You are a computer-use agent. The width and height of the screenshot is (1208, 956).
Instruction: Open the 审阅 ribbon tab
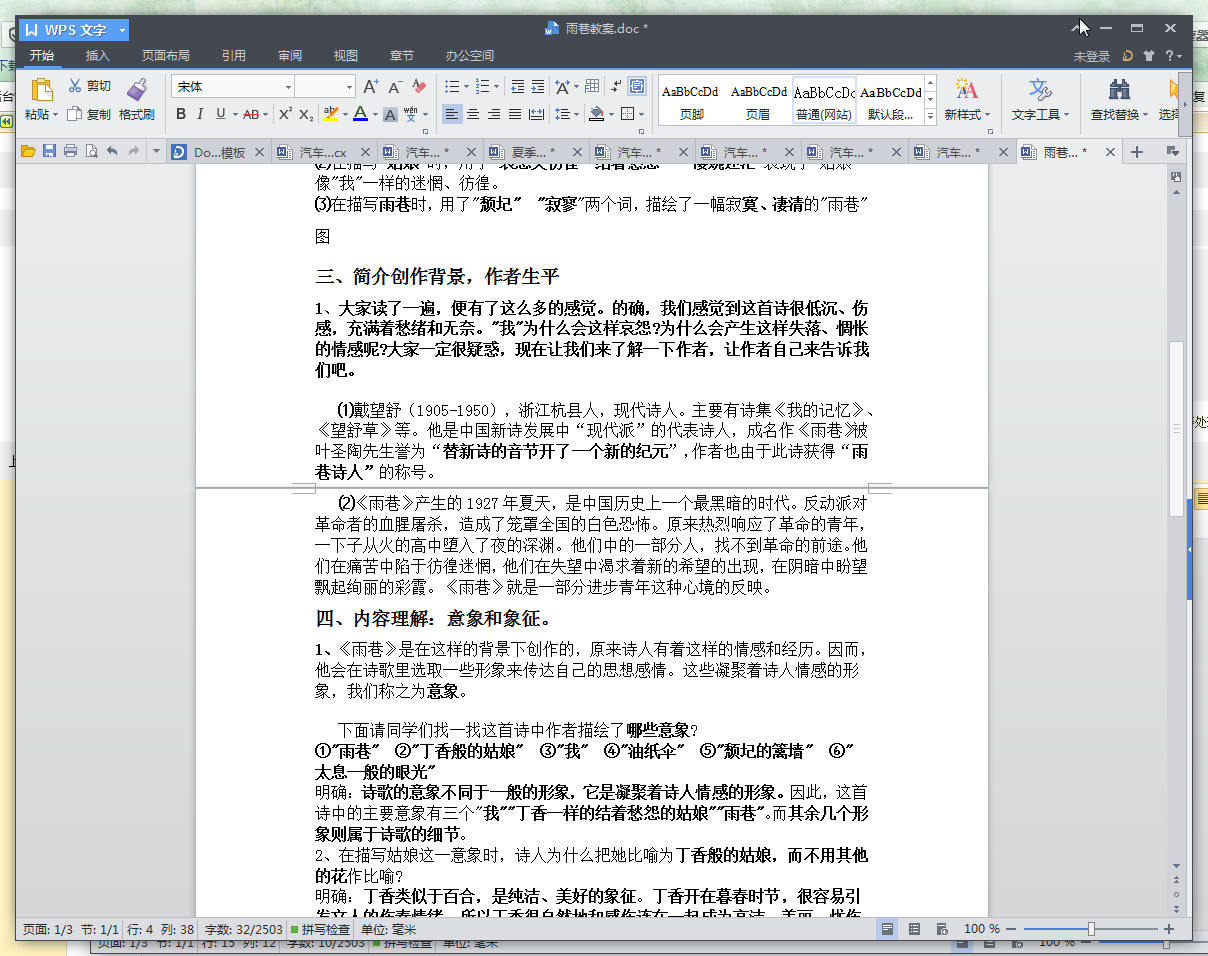290,56
